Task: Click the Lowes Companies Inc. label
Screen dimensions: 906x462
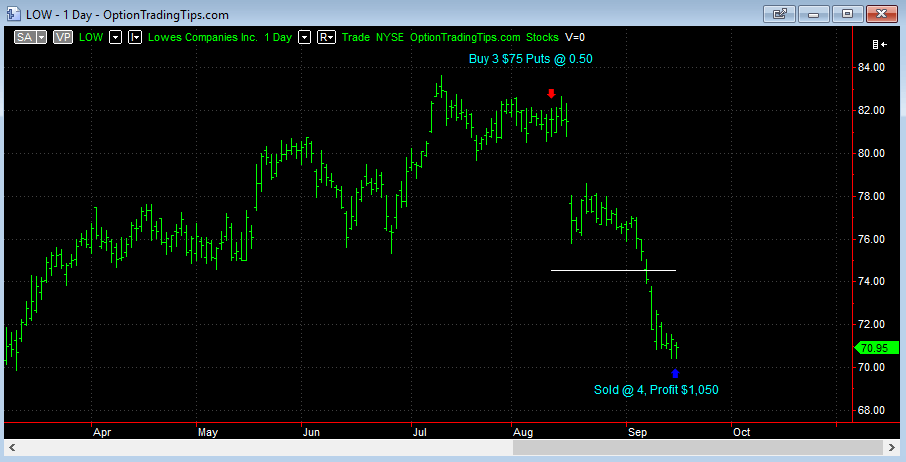Action: click(203, 38)
